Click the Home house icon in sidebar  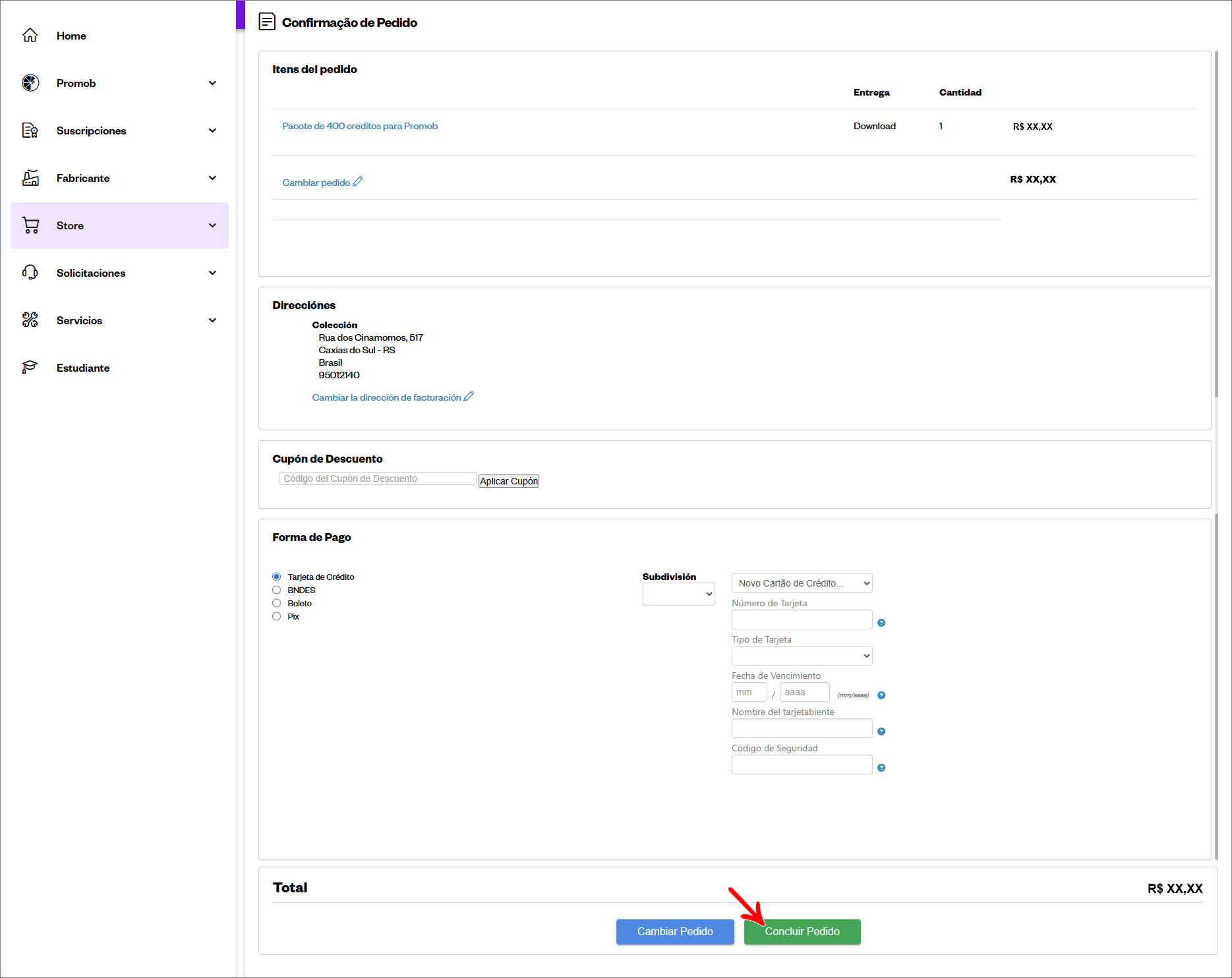click(30, 36)
